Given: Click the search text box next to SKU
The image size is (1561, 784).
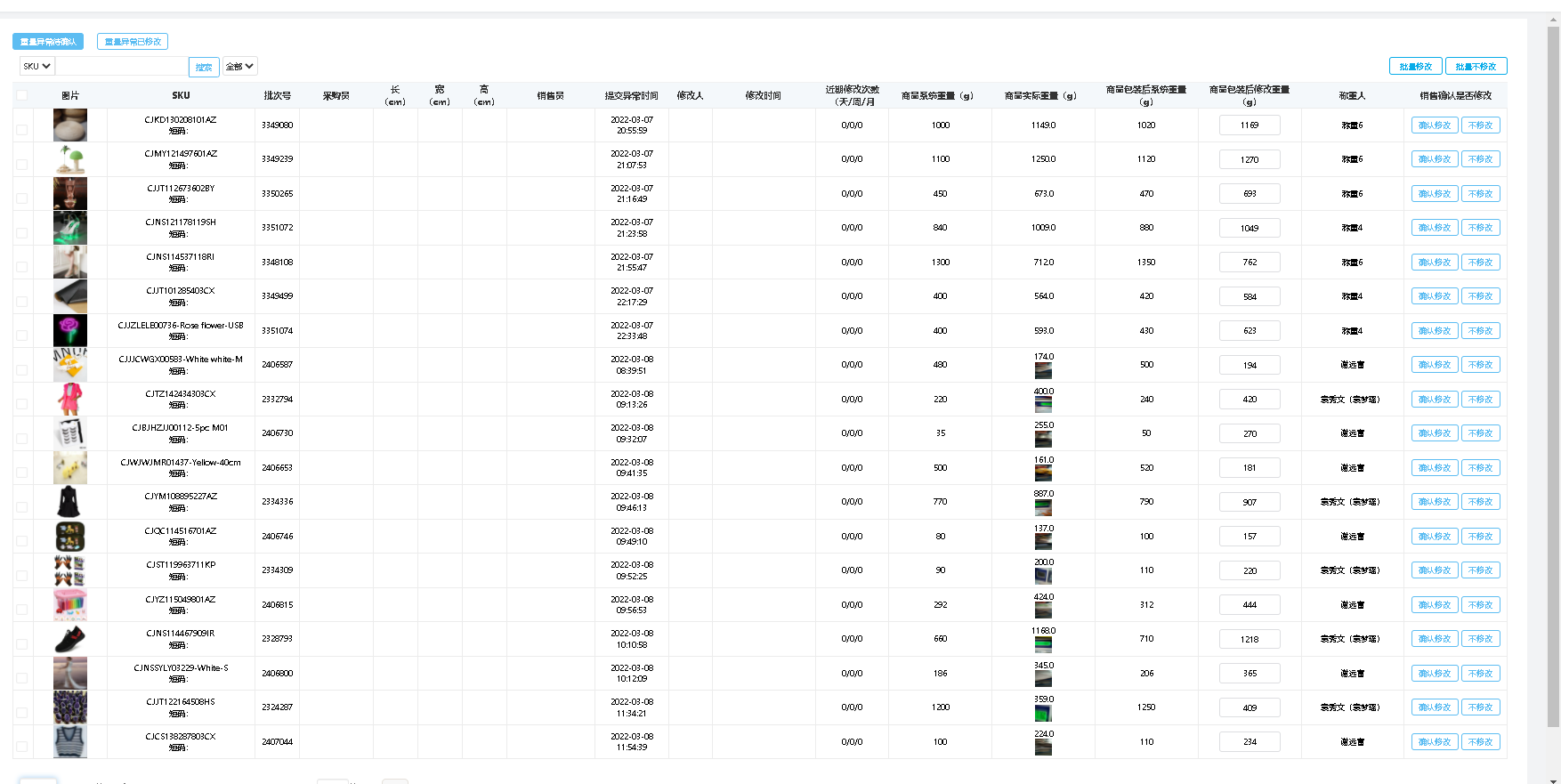Looking at the screenshot, I should coord(122,67).
